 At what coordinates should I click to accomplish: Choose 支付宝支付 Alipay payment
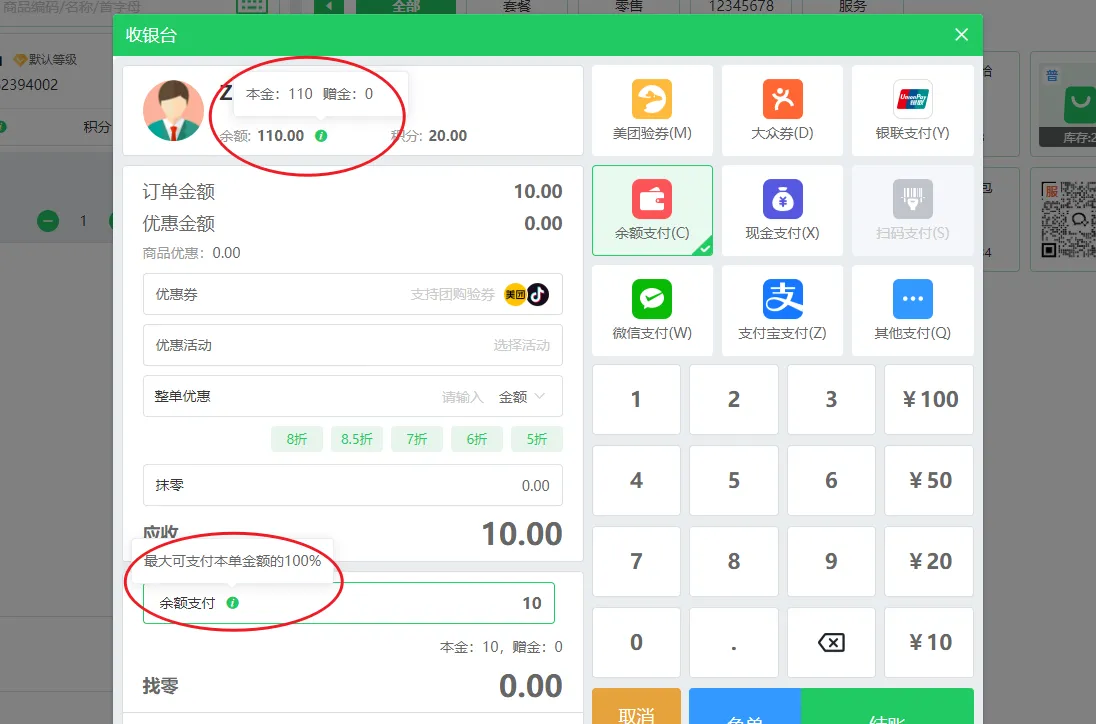point(782,311)
